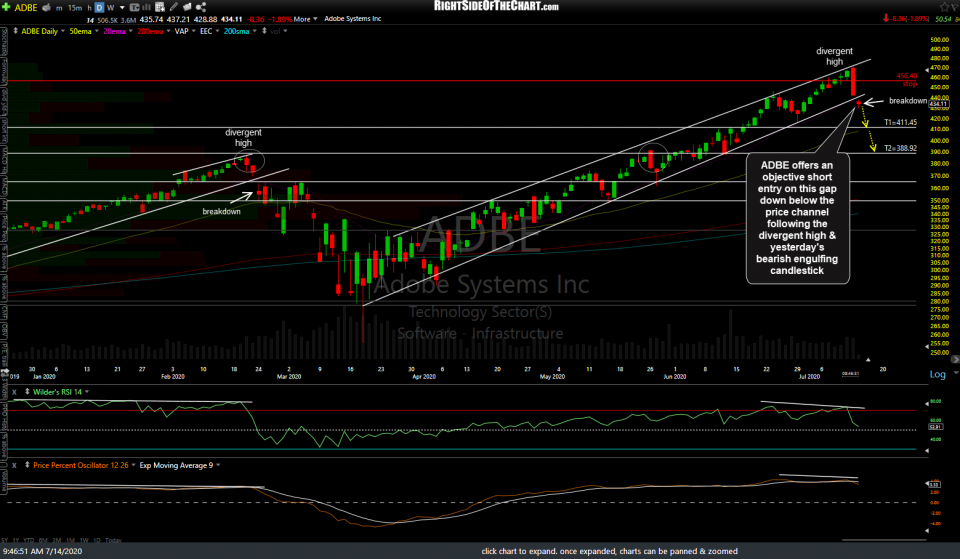Image resolution: width=960 pixels, height=559 pixels.
Task: Click the price axis arrow near 470.00
Action: [x=926, y=71]
